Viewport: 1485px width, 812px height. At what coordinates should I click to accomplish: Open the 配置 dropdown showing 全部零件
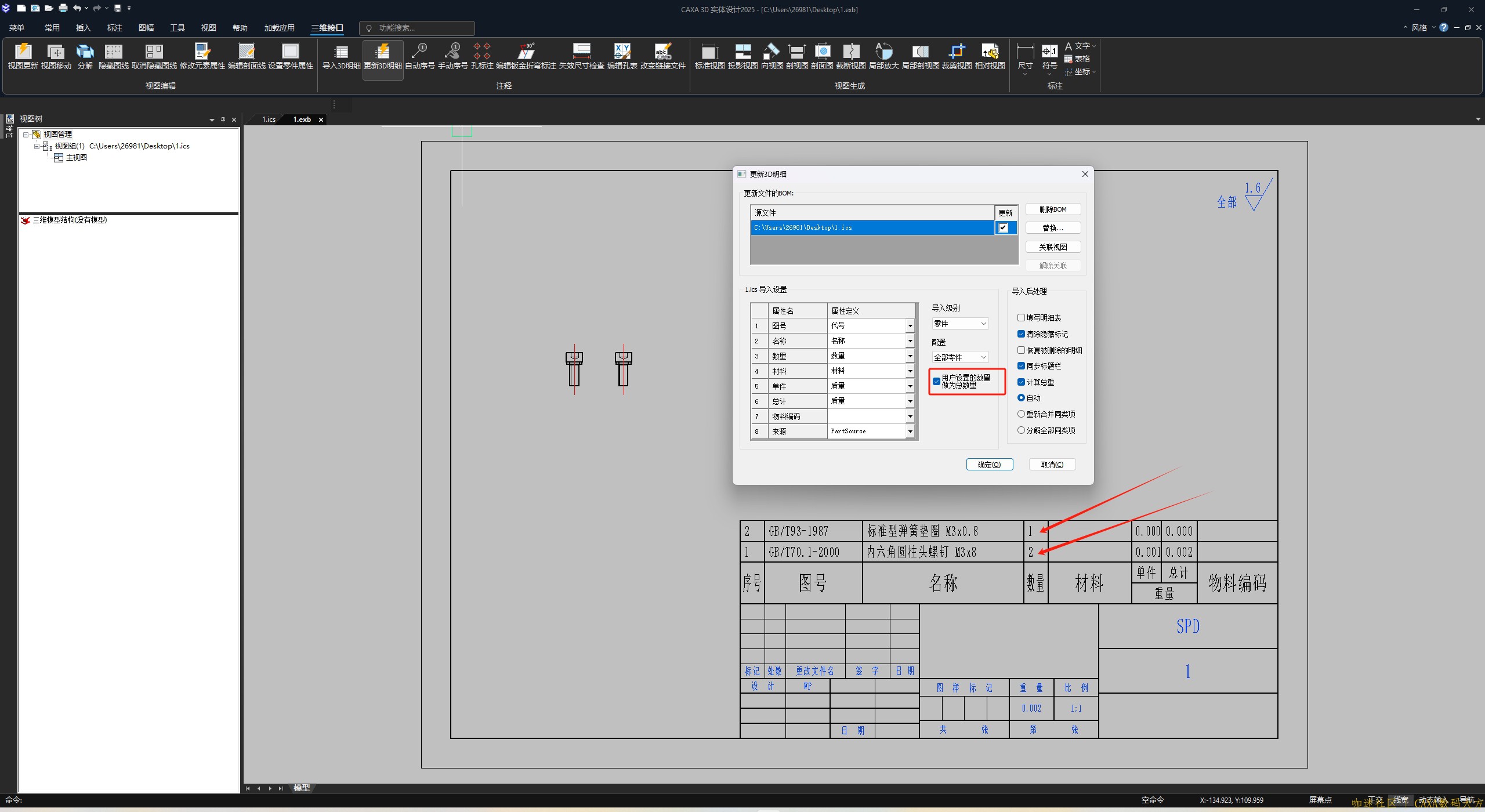(x=960, y=357)
